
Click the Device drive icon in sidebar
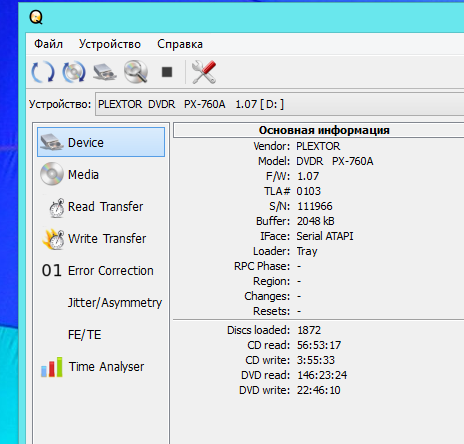coord(52,142)
